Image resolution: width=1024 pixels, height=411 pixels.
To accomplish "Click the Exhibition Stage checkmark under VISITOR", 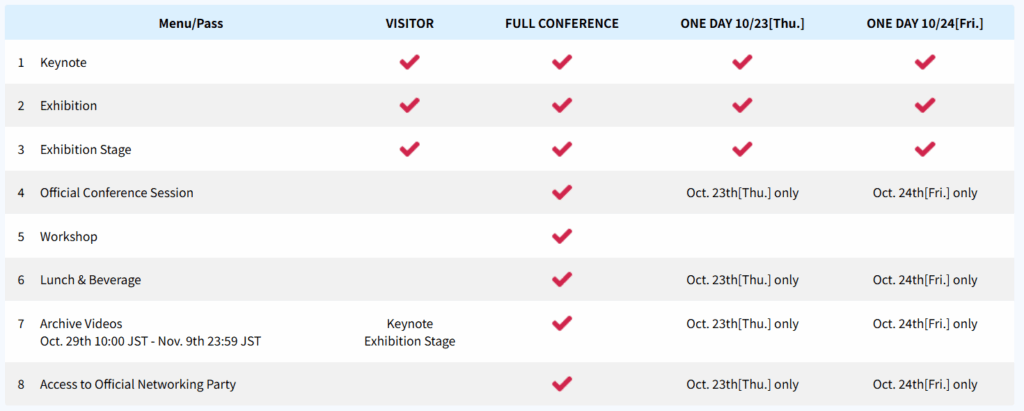I will click(409, 149).
